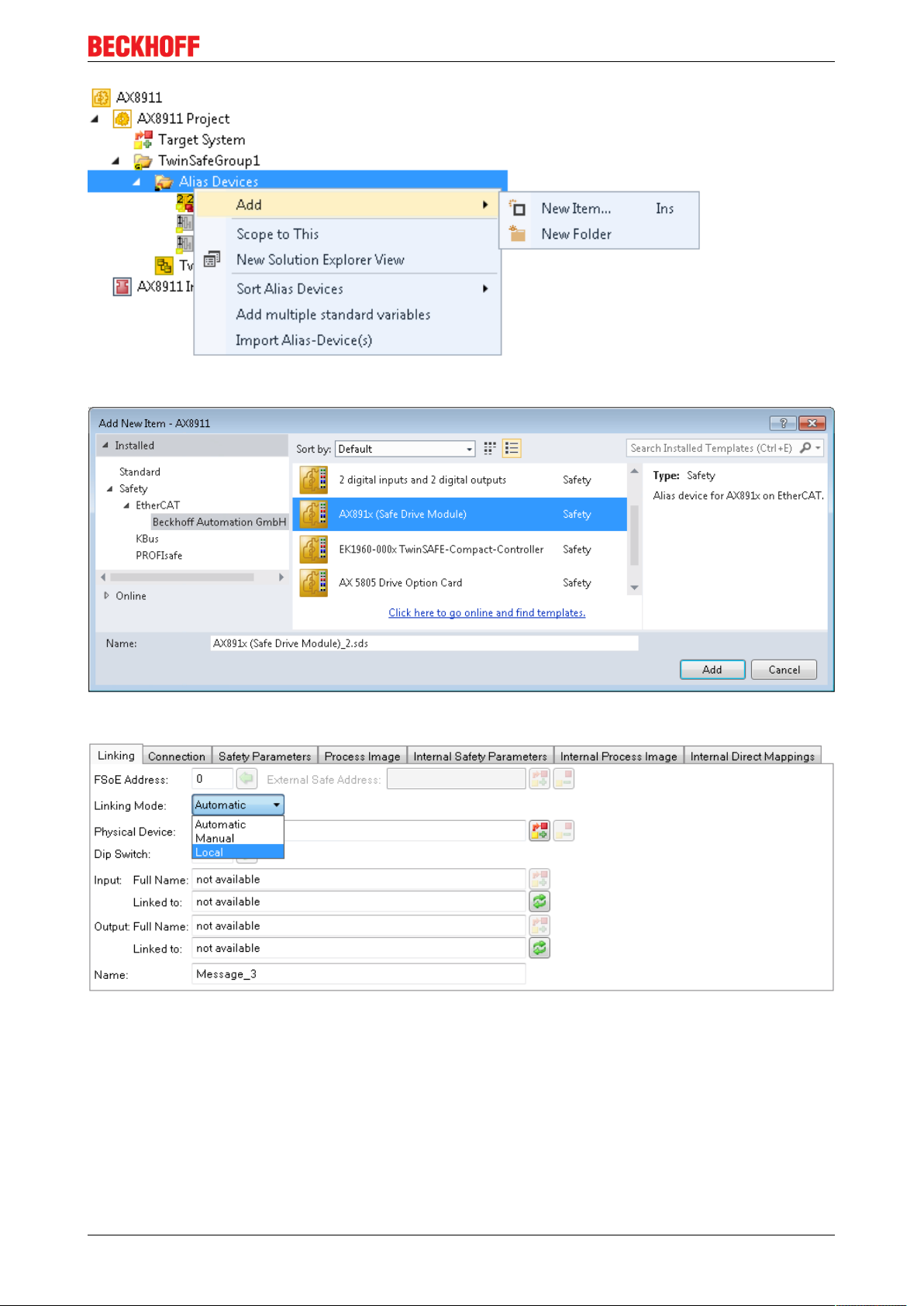Click the template Name input field
The width and height of the screenshot is (924, 1306).
coord(424,643)
